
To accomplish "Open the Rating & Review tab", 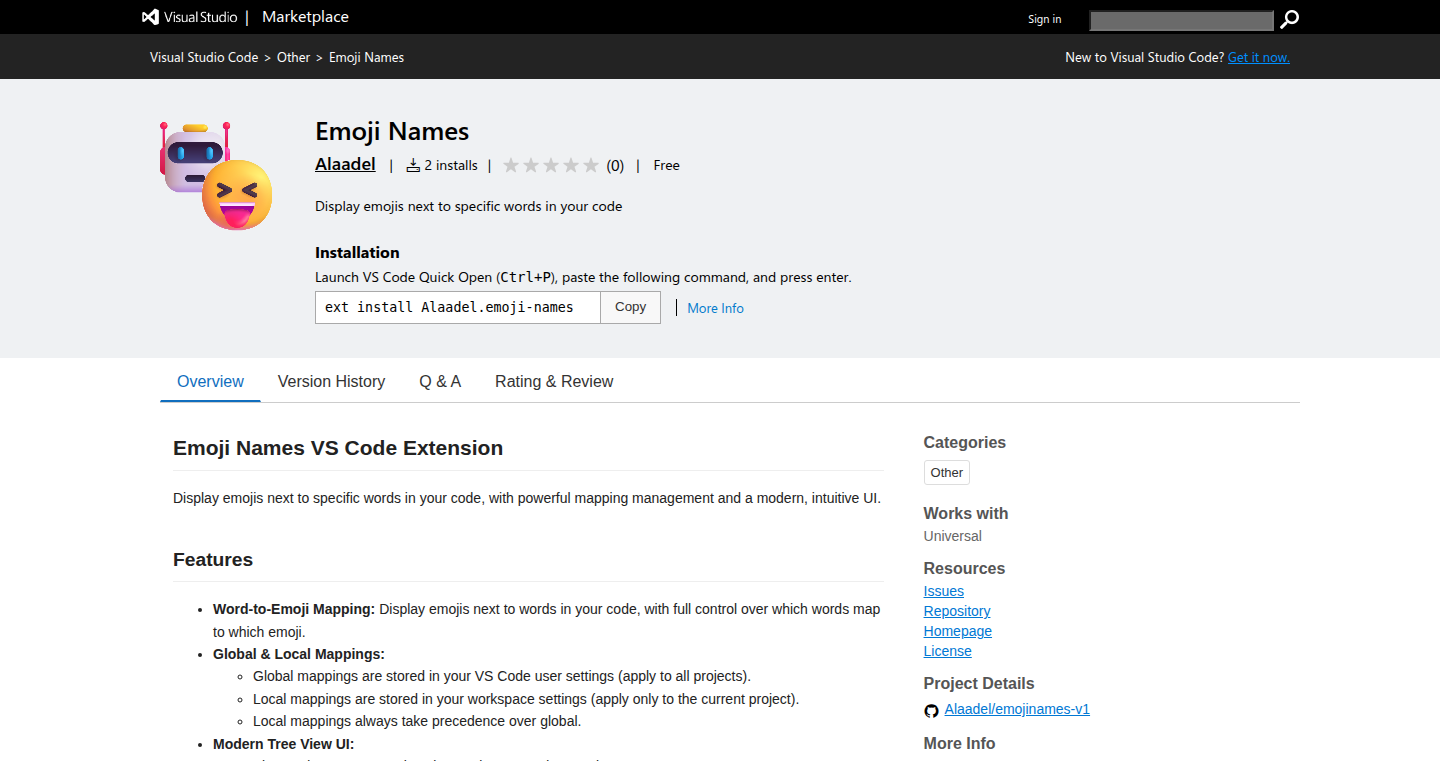I will tap(554, 381).
